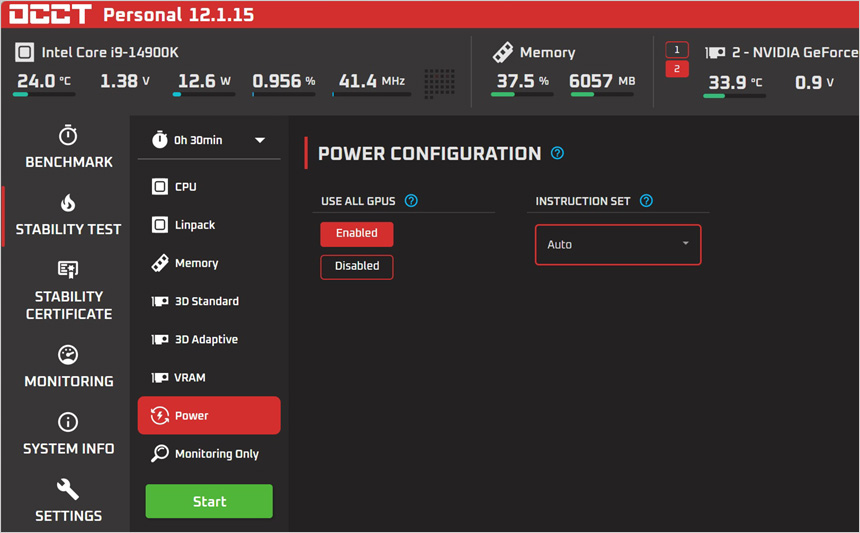Viewport: 860px width, 533px height.
Task: Open Settings with the wrench icon
Action: [68, 489]
